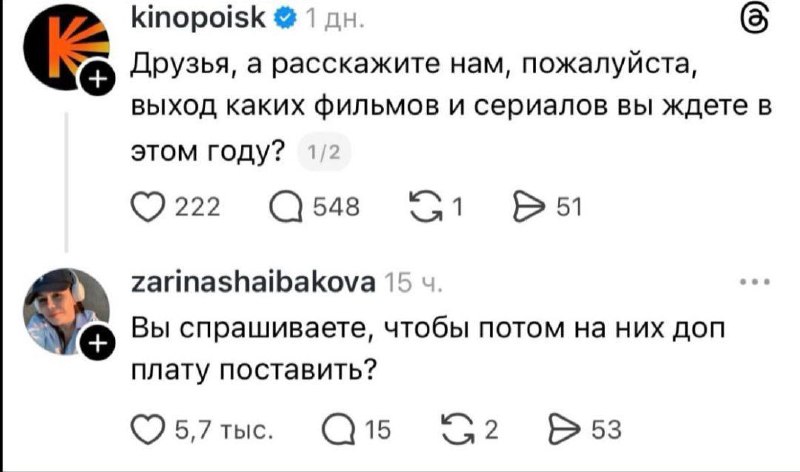Open the zarinashaibakova username link
The height and width of the screenshot is (472, 800).
253,282
